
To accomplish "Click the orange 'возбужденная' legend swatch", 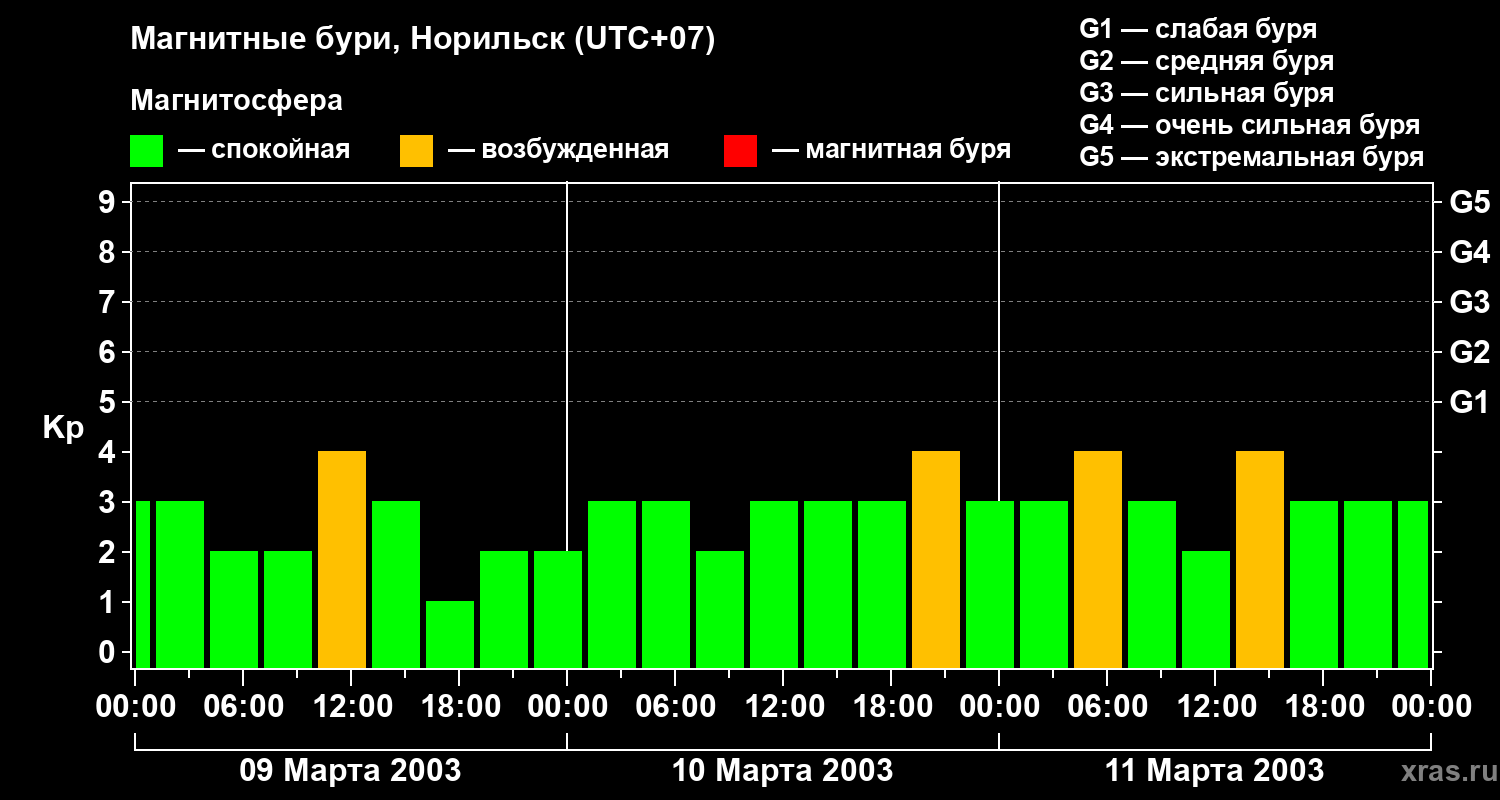I will [416, 150].
